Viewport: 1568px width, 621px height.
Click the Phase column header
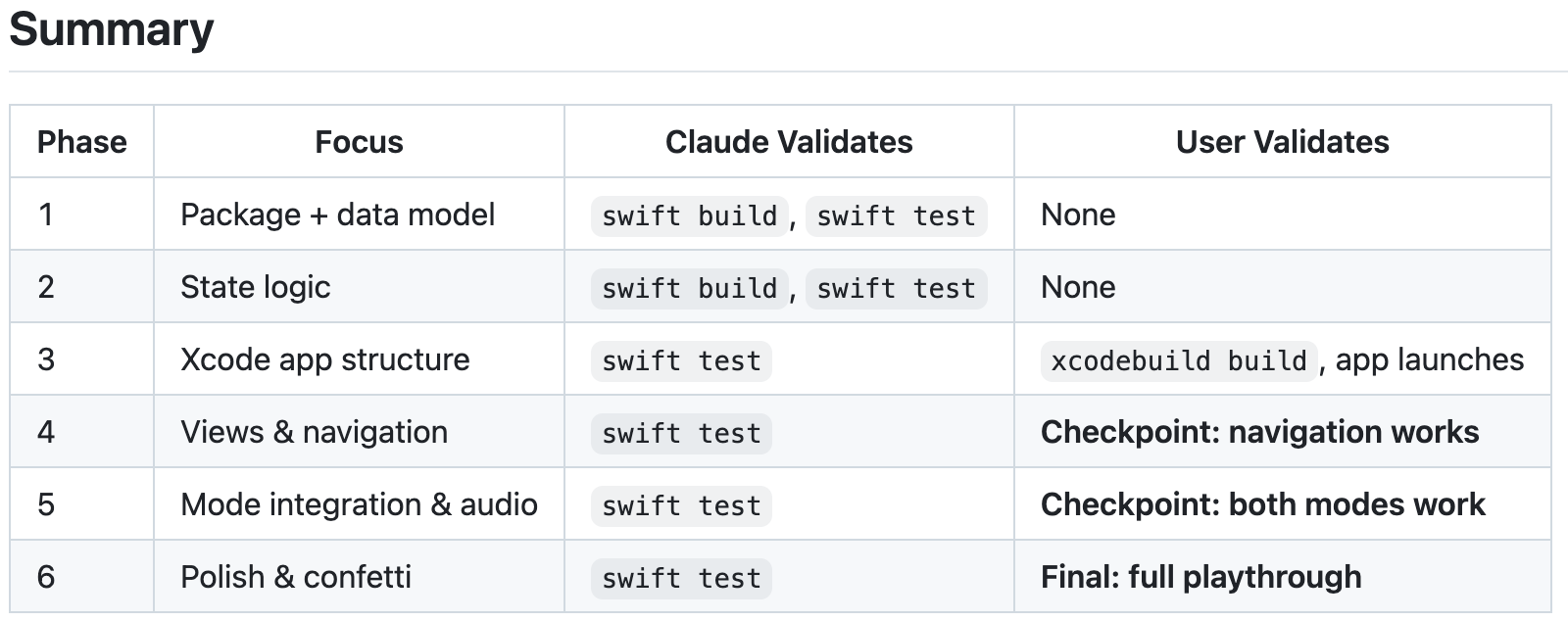coord(81,142)
